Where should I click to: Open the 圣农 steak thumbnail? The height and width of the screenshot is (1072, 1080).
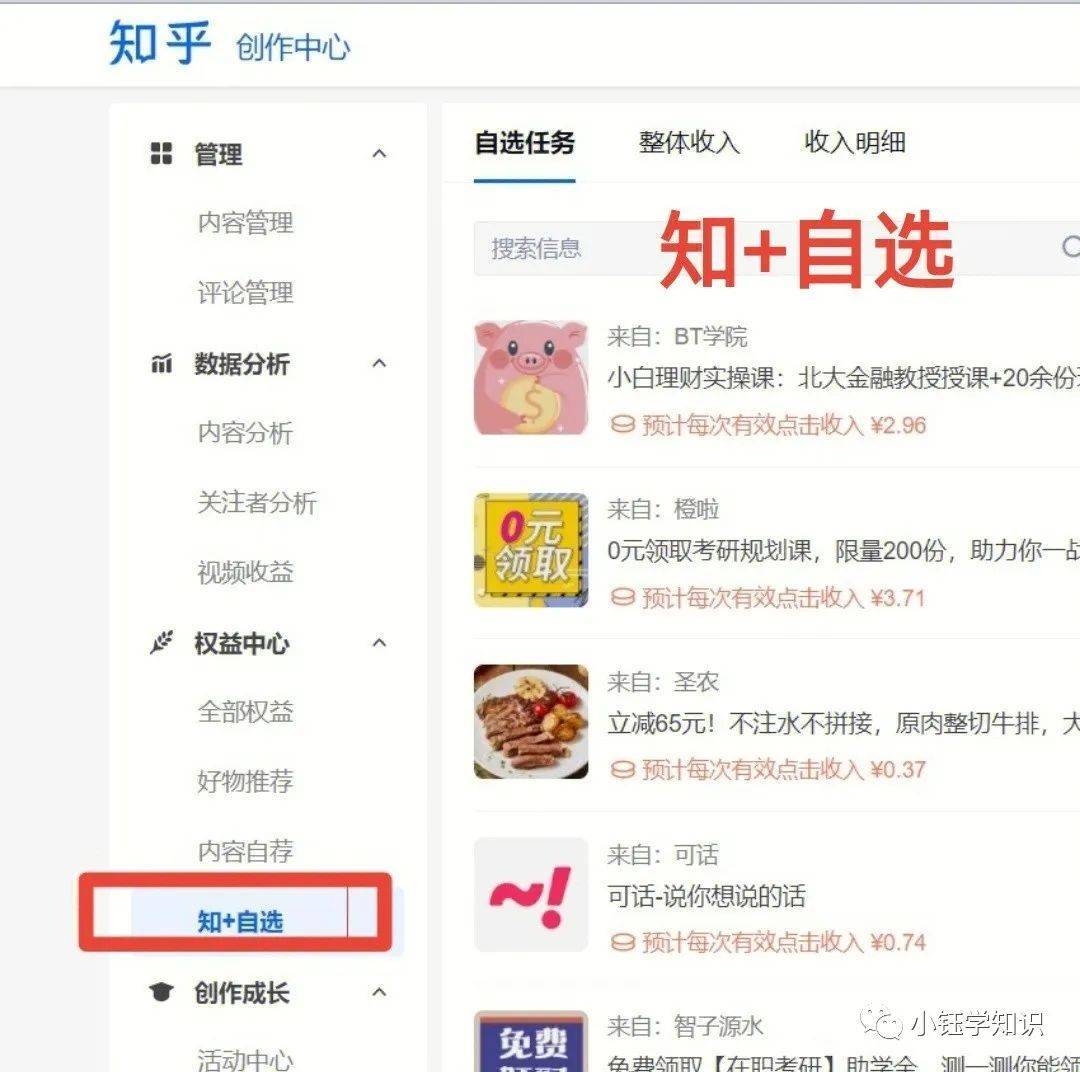[x=531, y=721]
